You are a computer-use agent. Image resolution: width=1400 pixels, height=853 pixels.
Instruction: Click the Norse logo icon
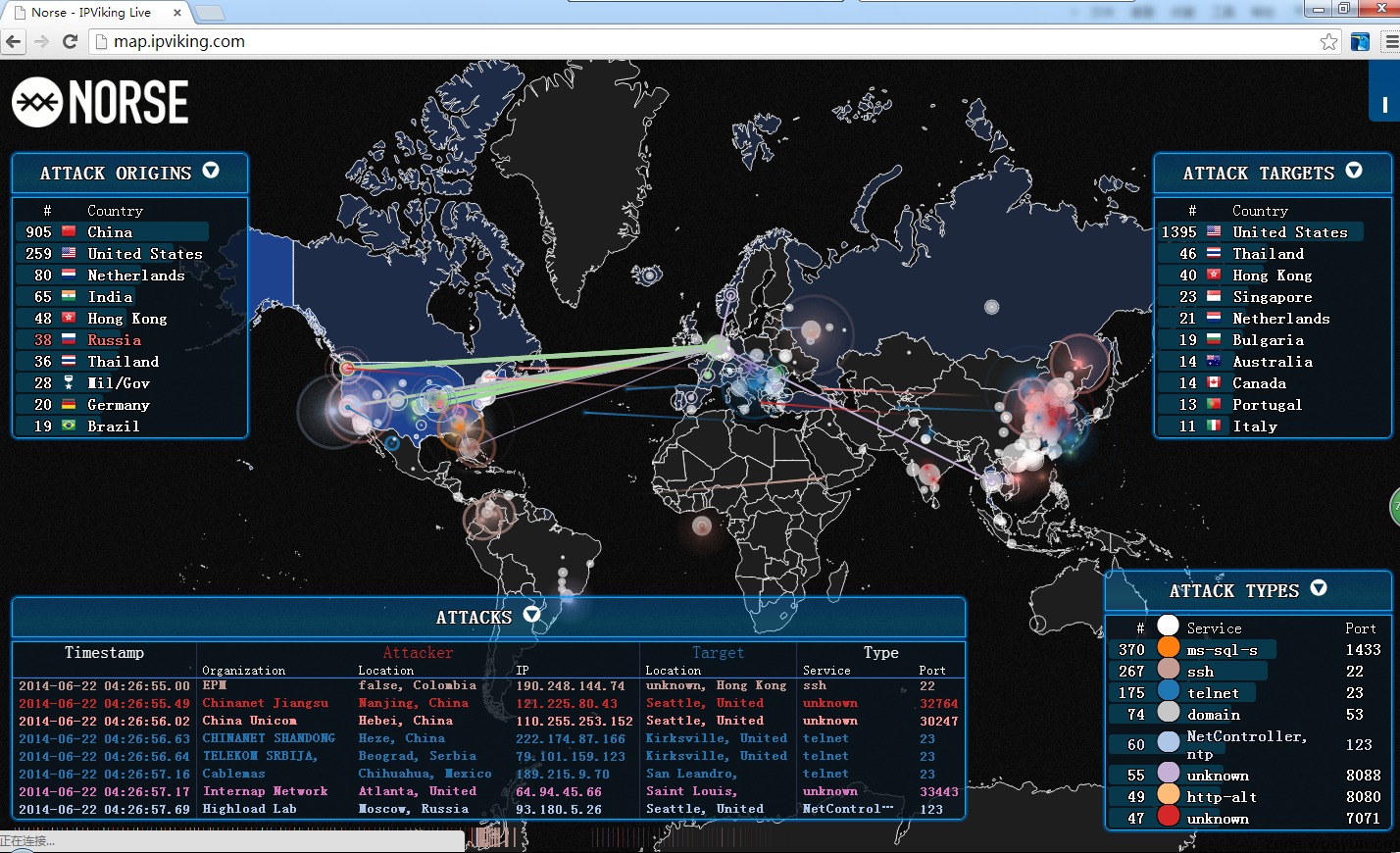coord(37,102)
